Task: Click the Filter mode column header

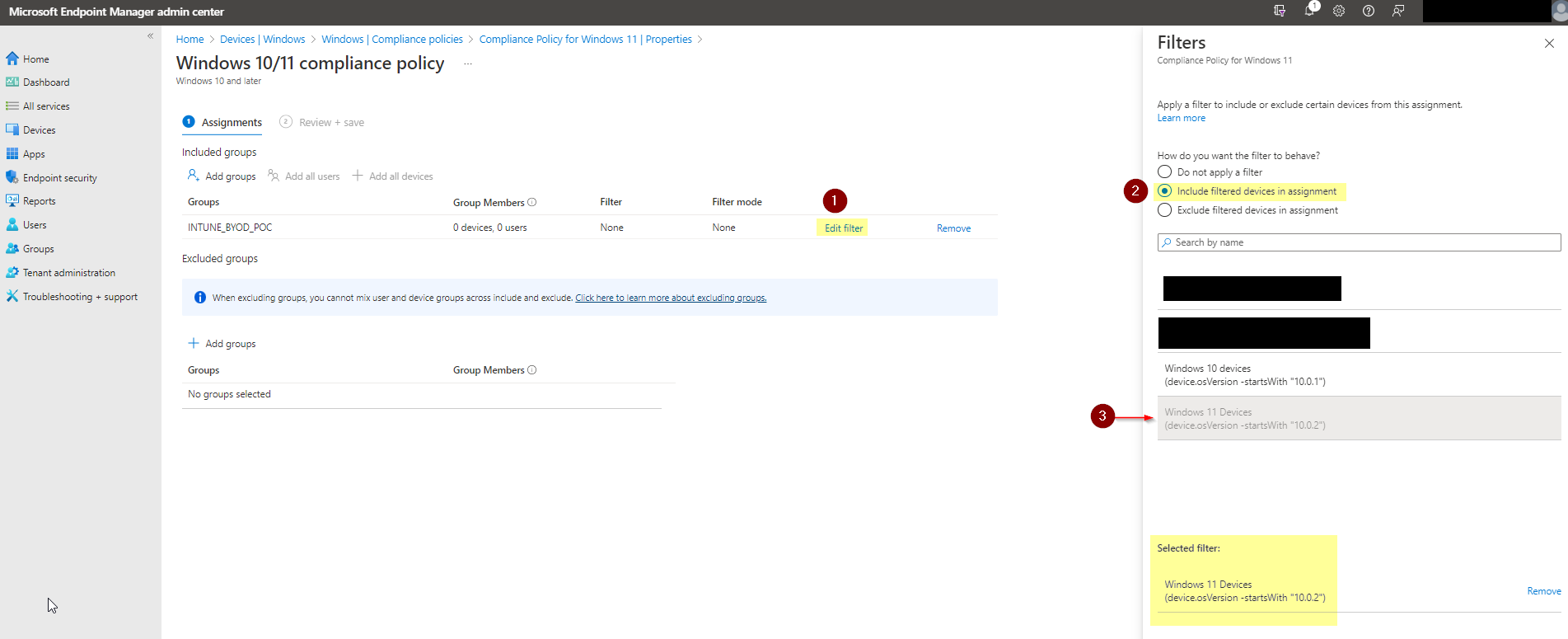Action: click(x=737, y=202)
